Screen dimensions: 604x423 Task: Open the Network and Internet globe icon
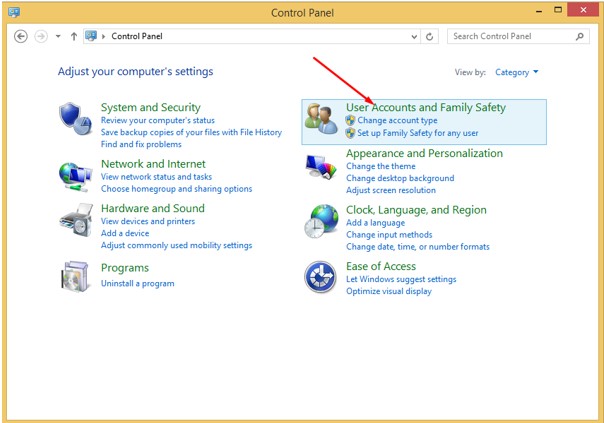point(76,177)
